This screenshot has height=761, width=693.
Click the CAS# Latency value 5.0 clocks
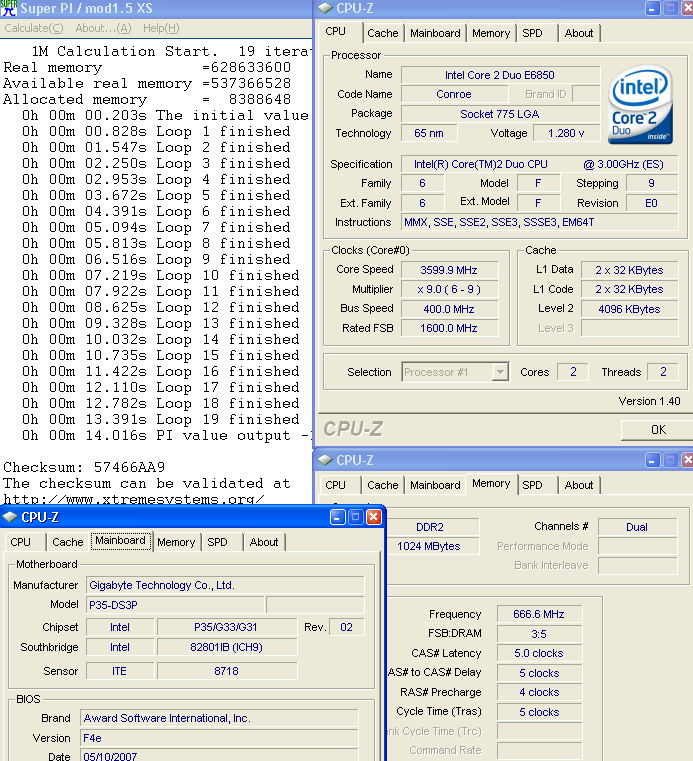539,653
